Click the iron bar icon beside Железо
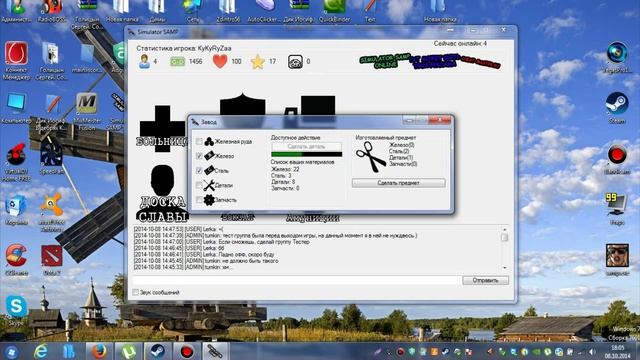The image size is (640, 360). click(x=209, y=156)
